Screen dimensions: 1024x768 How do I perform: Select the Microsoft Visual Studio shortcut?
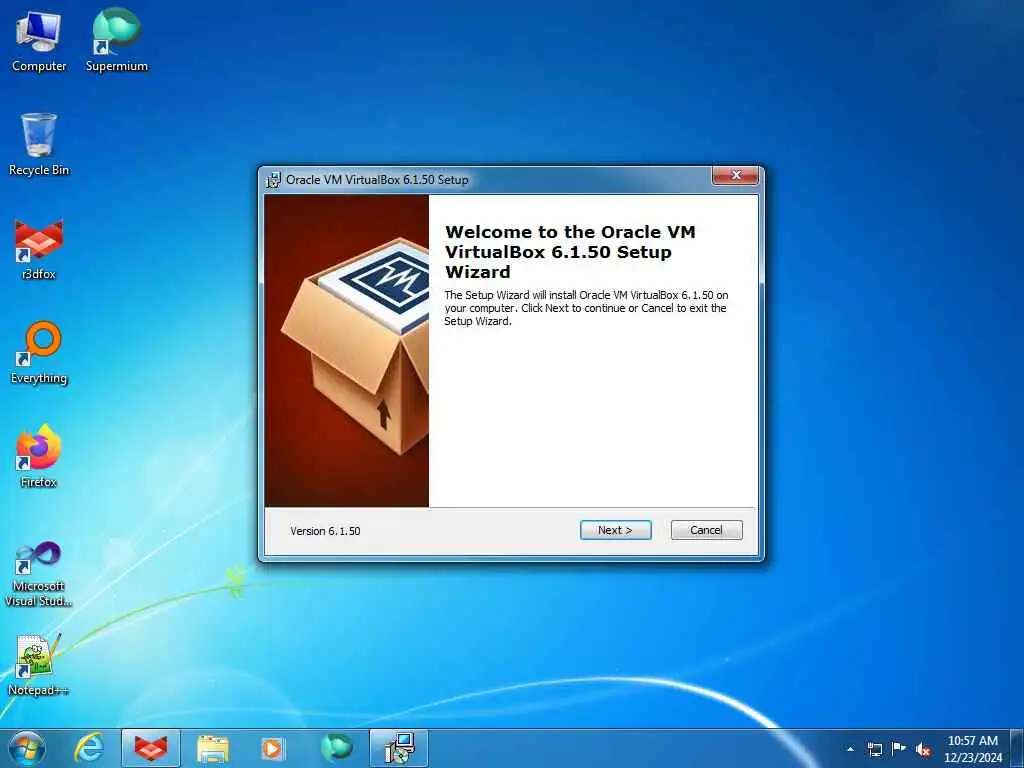coord(39,575)
